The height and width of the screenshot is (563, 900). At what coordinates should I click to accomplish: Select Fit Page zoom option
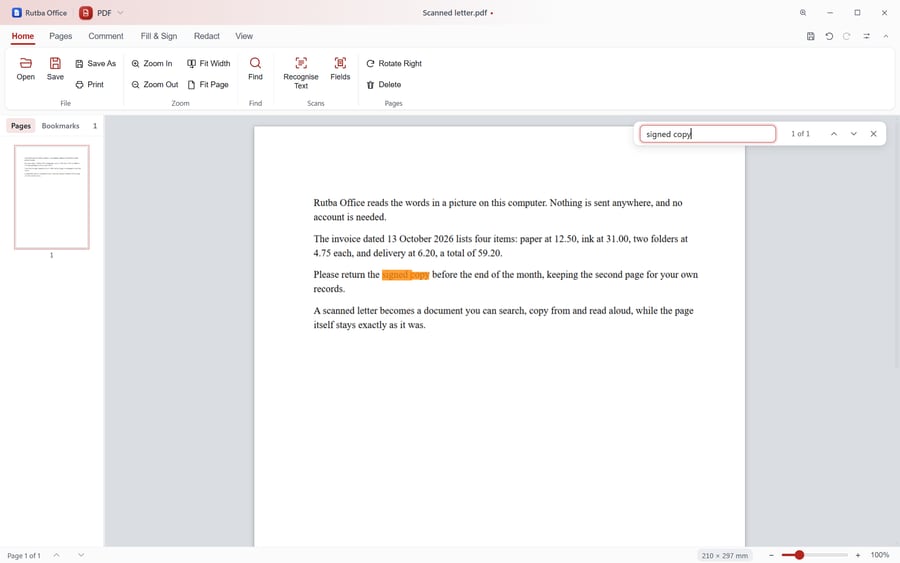coord(208,84)
